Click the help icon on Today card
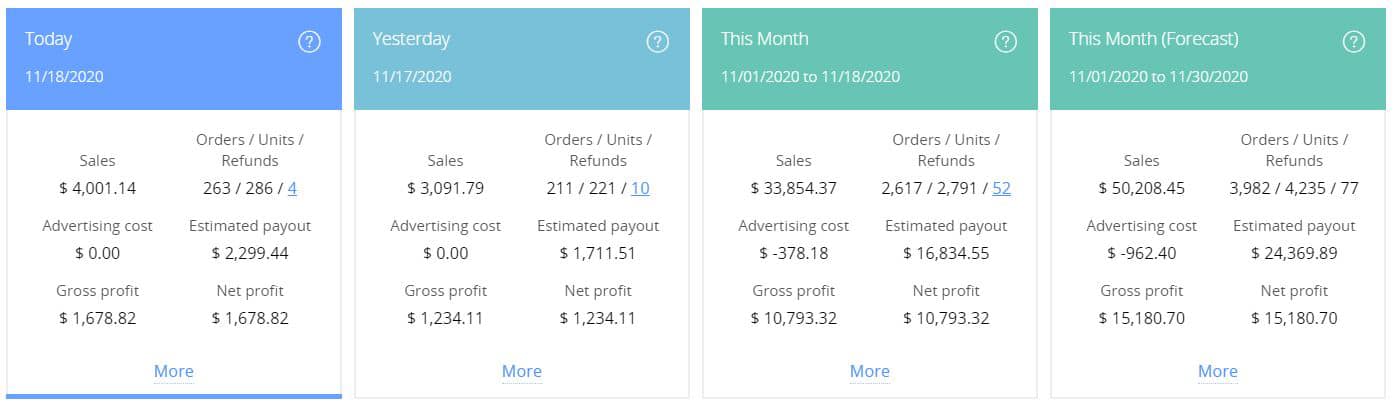This screenshot has height=410, width=1394. (x=310, y=42)
